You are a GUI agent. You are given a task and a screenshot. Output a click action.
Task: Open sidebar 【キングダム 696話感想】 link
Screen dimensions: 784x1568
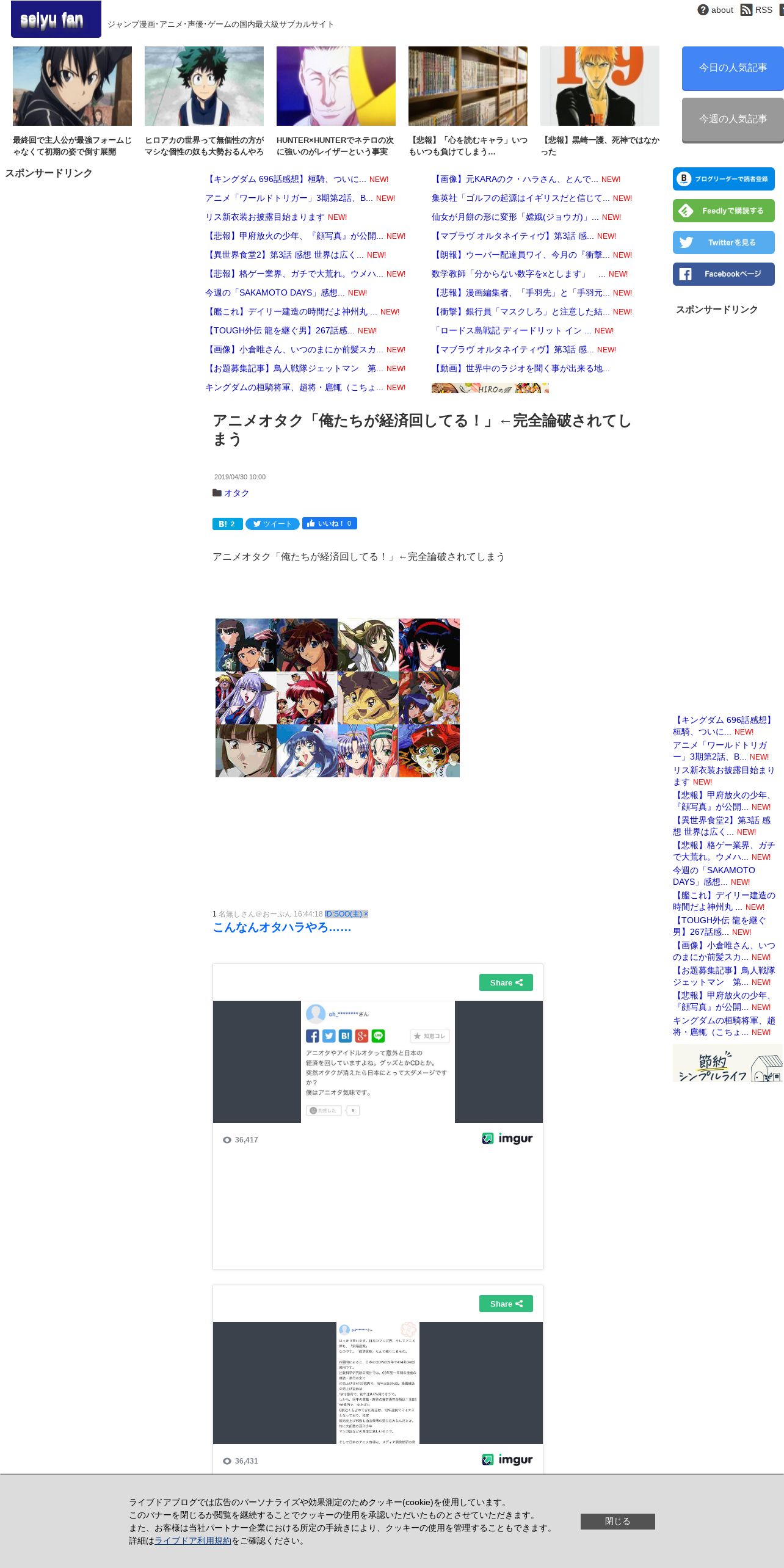(723, 725)
